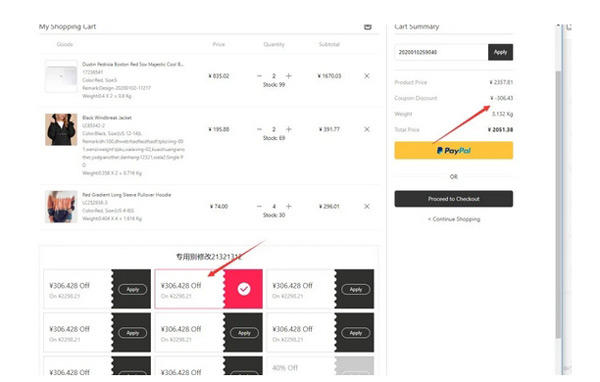The image size is (600, 382).
Task: Click Apply next to coupon code field
Action: pyautogui.click(x=500, y=52)
